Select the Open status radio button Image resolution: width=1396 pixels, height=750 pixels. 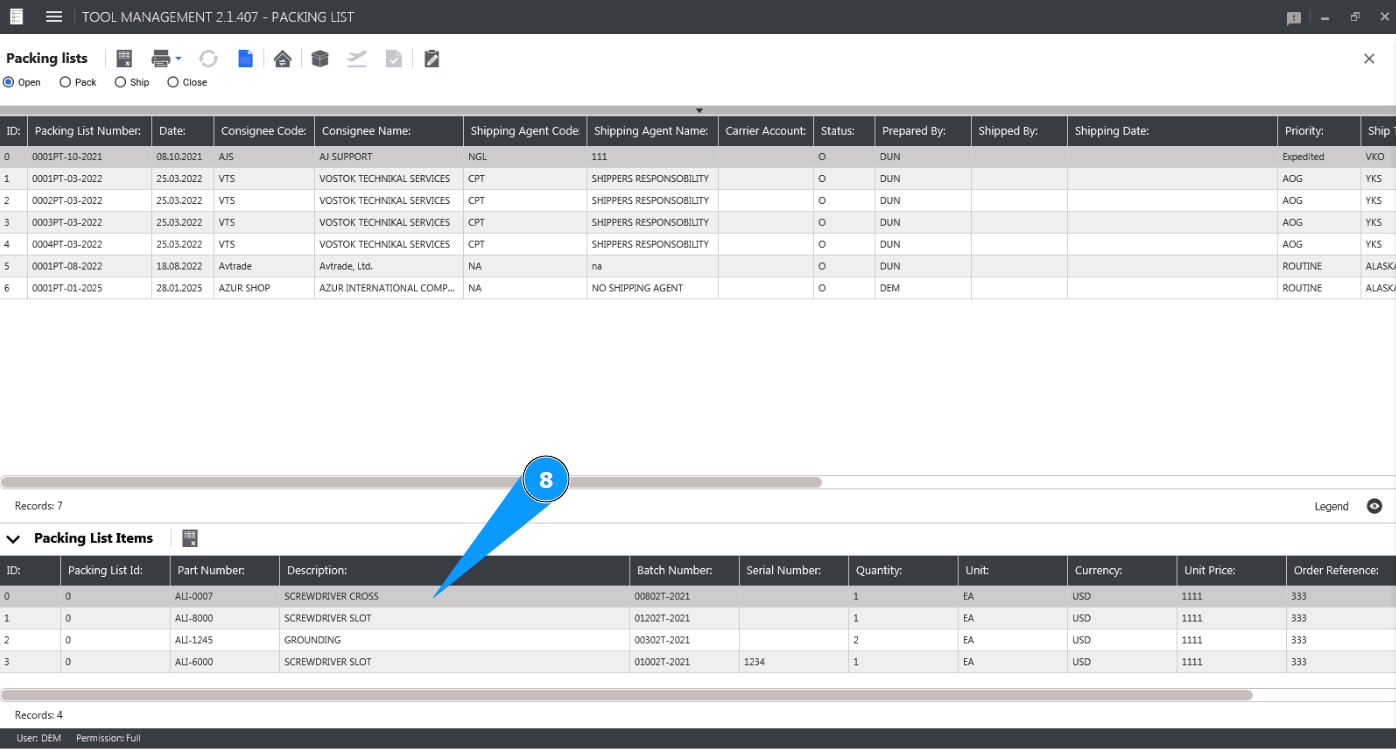tap(9, 82)
